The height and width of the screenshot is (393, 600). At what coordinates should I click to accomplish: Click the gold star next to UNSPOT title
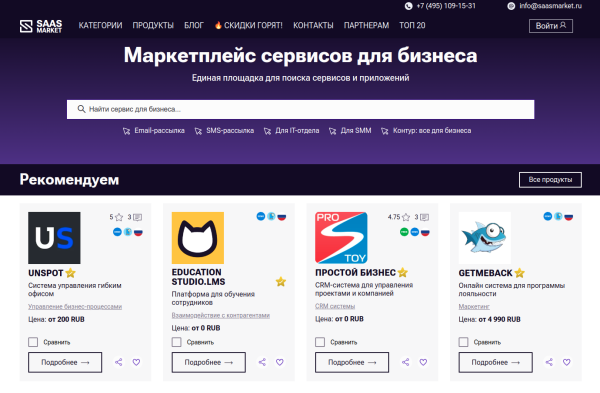(x=70, y=273)
